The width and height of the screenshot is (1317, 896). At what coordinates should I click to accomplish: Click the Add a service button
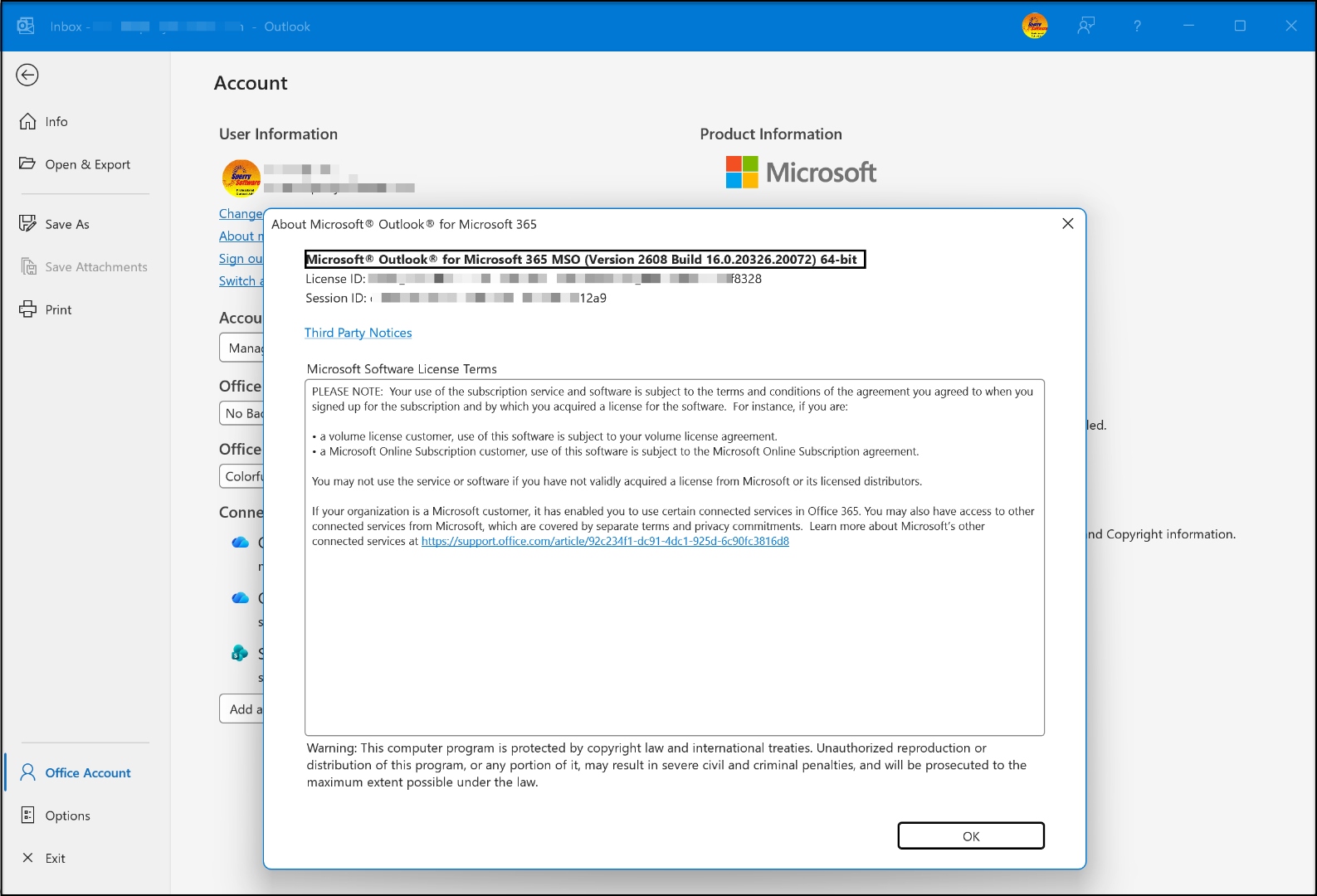click(241, 709)
